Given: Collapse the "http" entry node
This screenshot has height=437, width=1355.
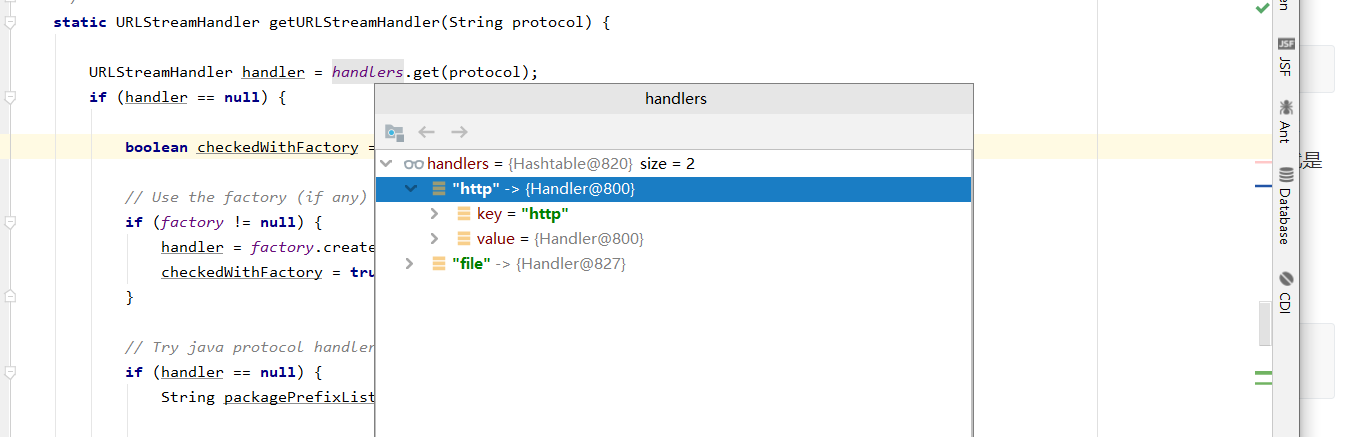Looking at the screenshot, I should click(410, 189).
